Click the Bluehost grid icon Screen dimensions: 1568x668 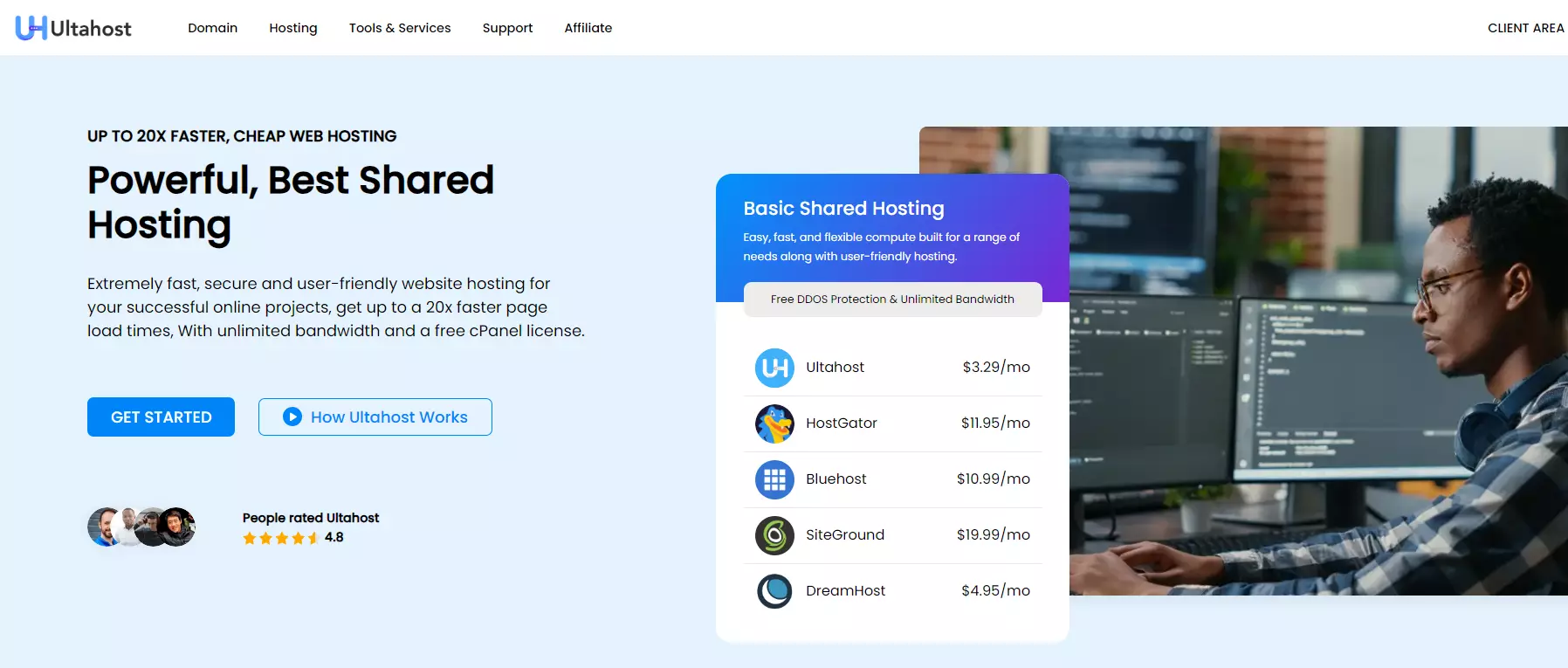(x=774, y=479)
